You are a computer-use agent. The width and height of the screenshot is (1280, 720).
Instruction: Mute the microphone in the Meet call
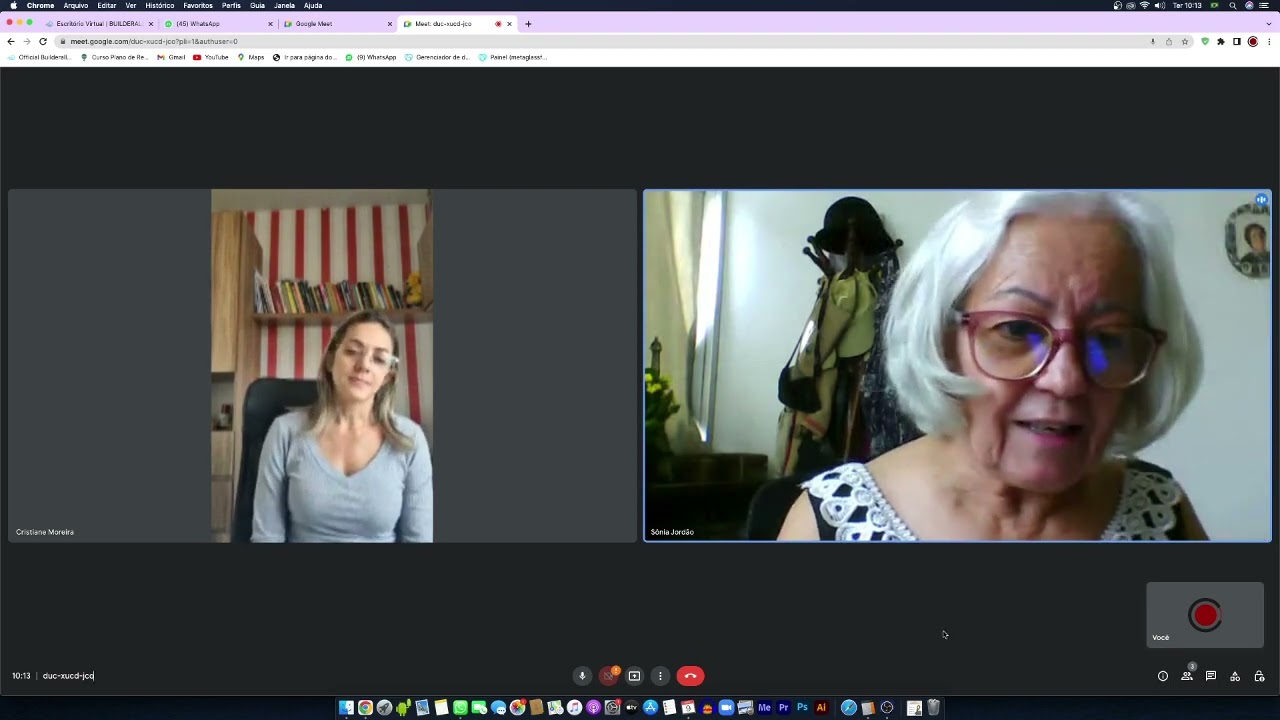pyautogui.click(x=582, y=676)
